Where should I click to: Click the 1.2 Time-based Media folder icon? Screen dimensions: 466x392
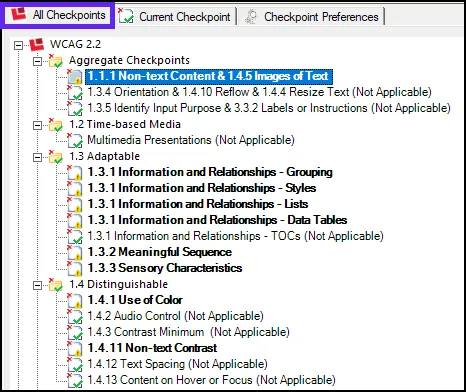(x=55, y=124)
